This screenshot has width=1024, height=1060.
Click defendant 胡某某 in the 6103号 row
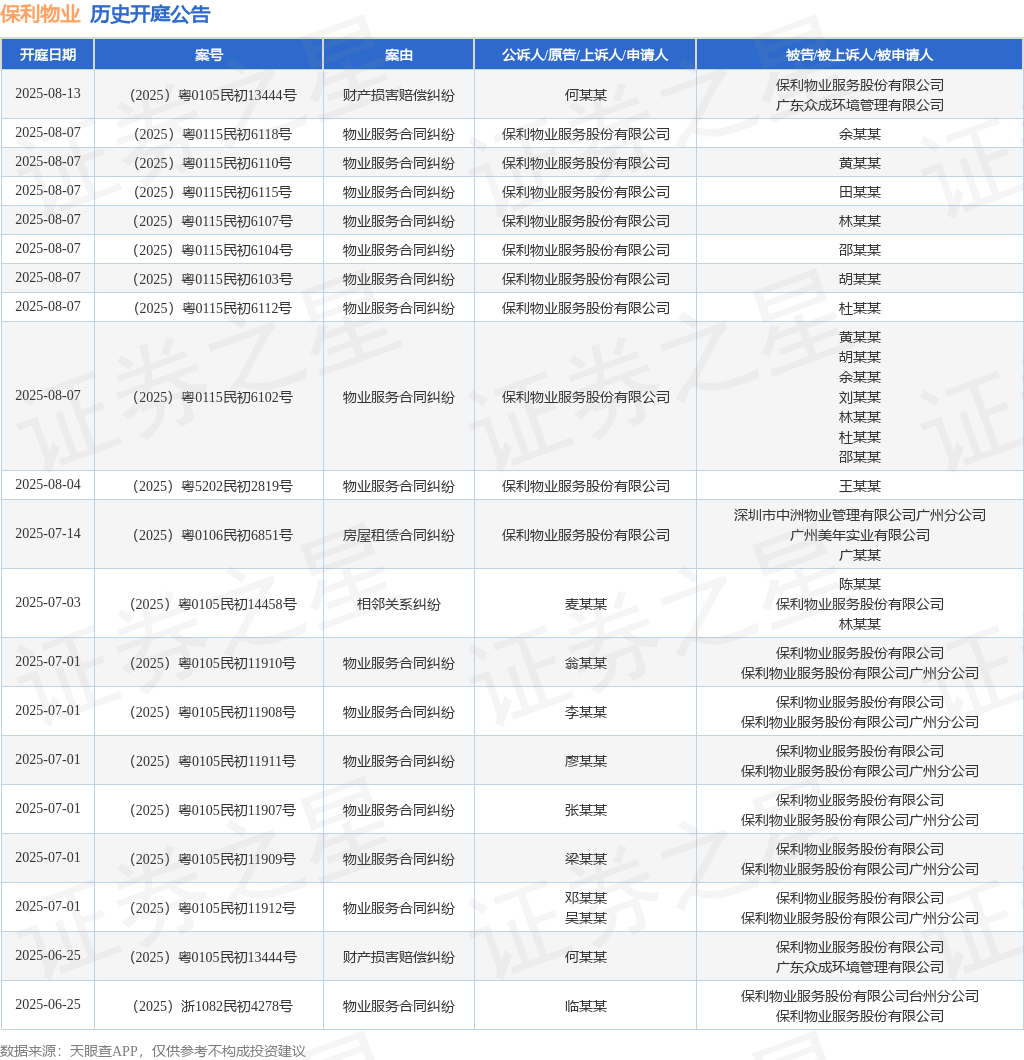click(860, 280)
